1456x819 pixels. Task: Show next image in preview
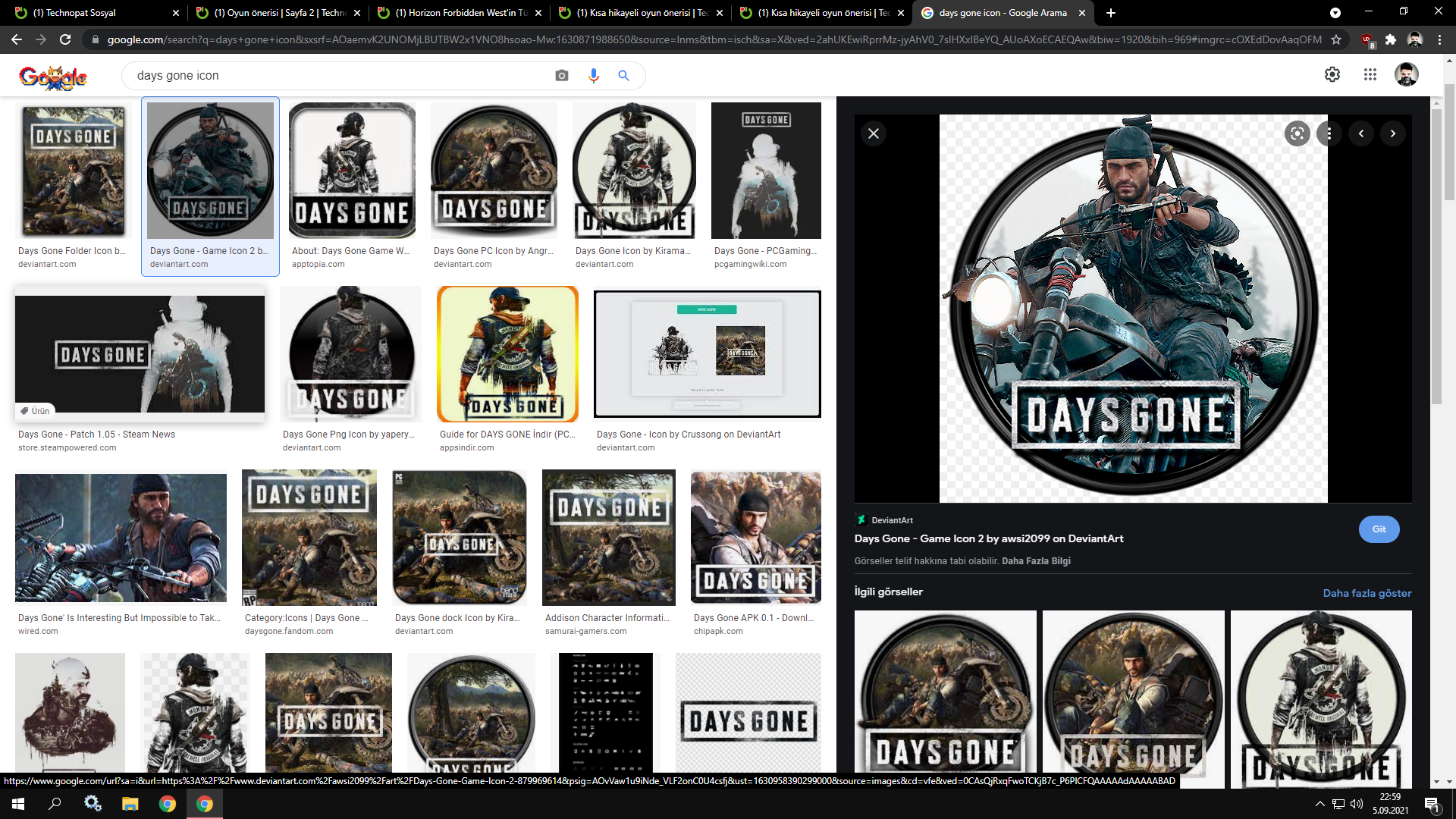pos(1392,133)
